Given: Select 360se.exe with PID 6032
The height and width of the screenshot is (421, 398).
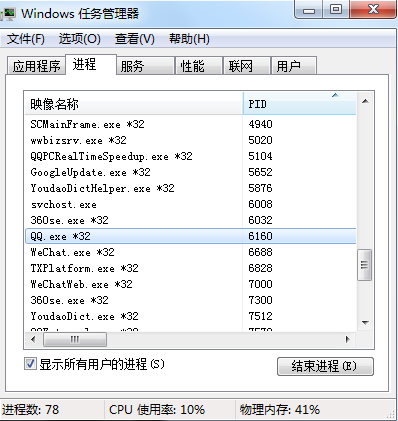Looking at the screenshot, I should click(190, 220).
